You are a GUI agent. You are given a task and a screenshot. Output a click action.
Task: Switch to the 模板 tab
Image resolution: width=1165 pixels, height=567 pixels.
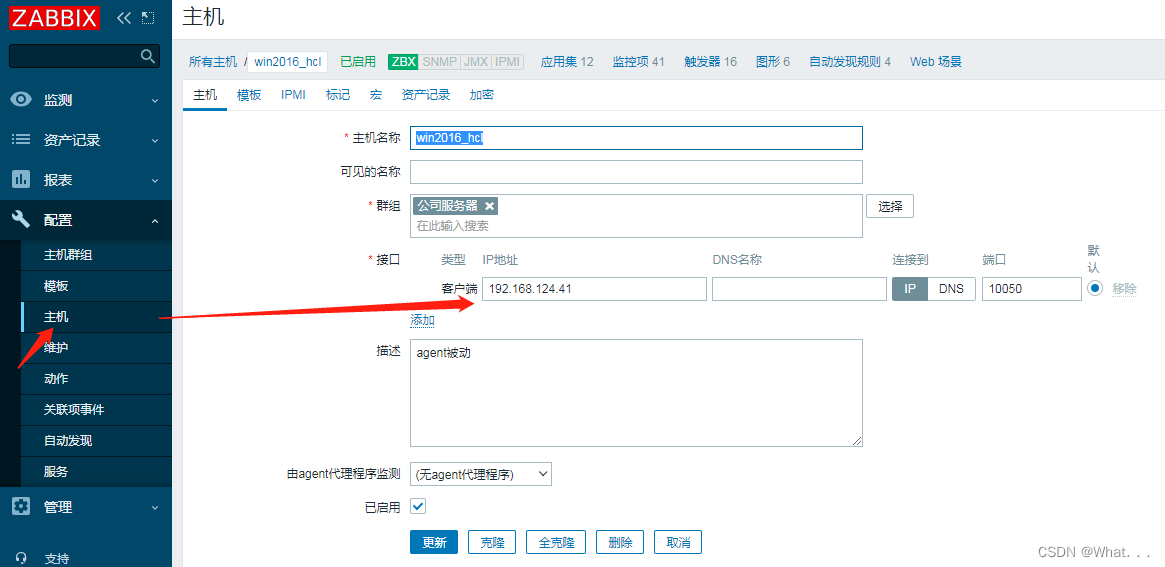249,95
